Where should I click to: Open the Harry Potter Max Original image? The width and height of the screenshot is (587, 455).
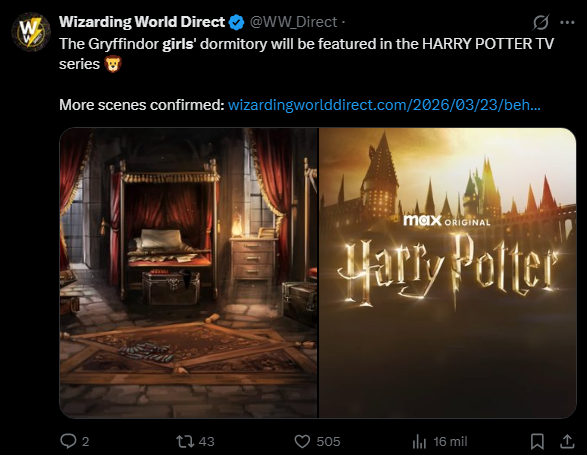pyautogui.click(x=447, y=273)
